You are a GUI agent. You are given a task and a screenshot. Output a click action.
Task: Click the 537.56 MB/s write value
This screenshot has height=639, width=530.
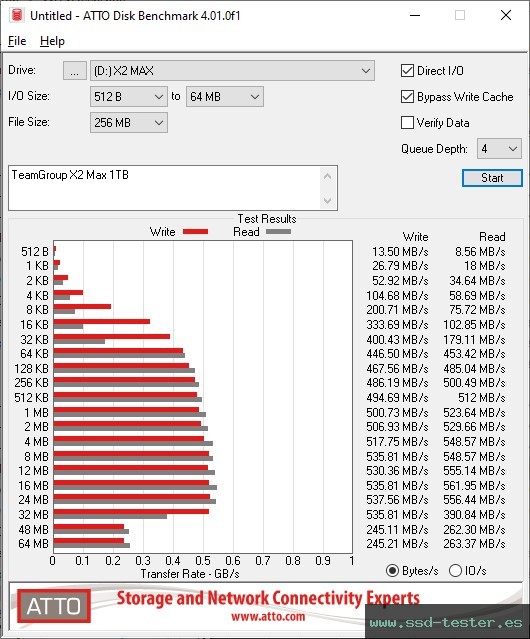tap(397, 500)
